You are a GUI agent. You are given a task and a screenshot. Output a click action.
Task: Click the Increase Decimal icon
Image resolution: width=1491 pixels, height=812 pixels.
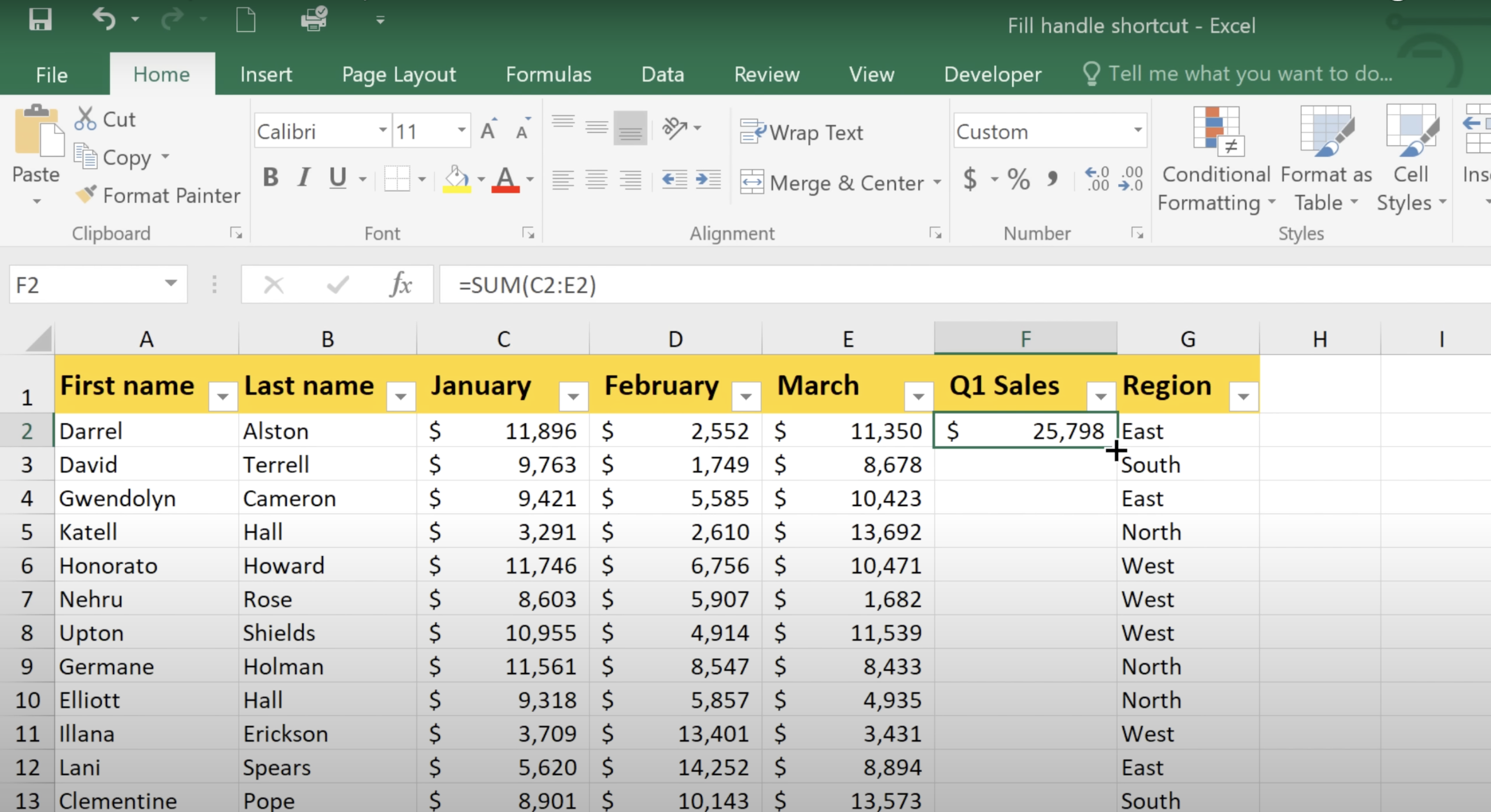click(x=1097, y=179)
